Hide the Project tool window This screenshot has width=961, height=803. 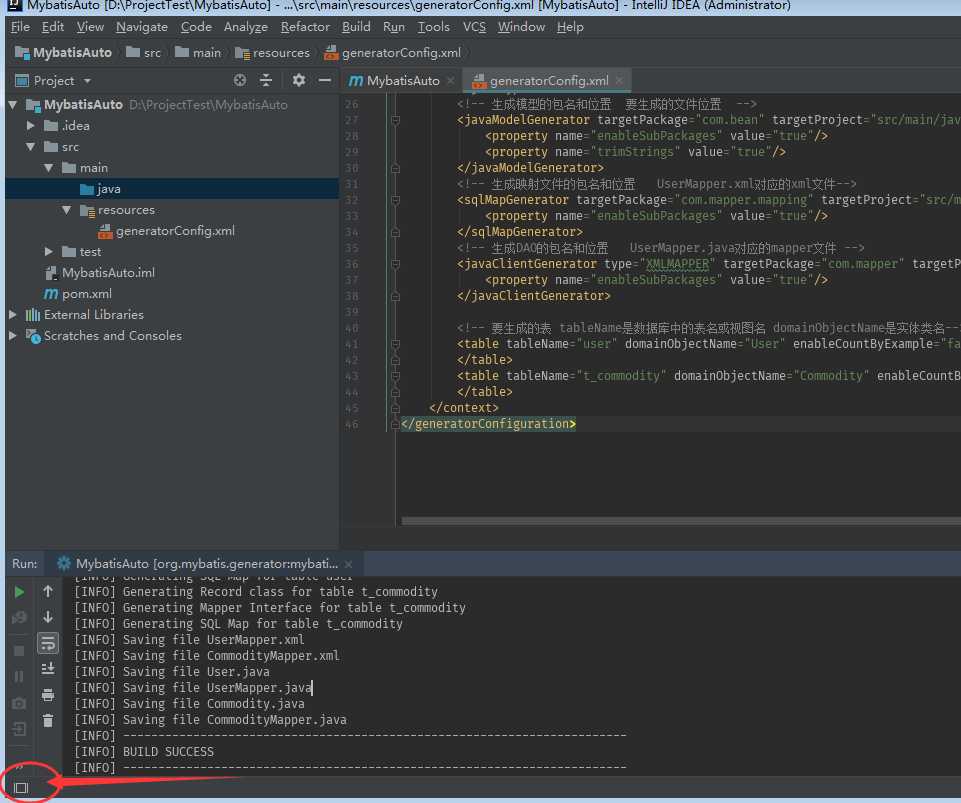[325, 80]
